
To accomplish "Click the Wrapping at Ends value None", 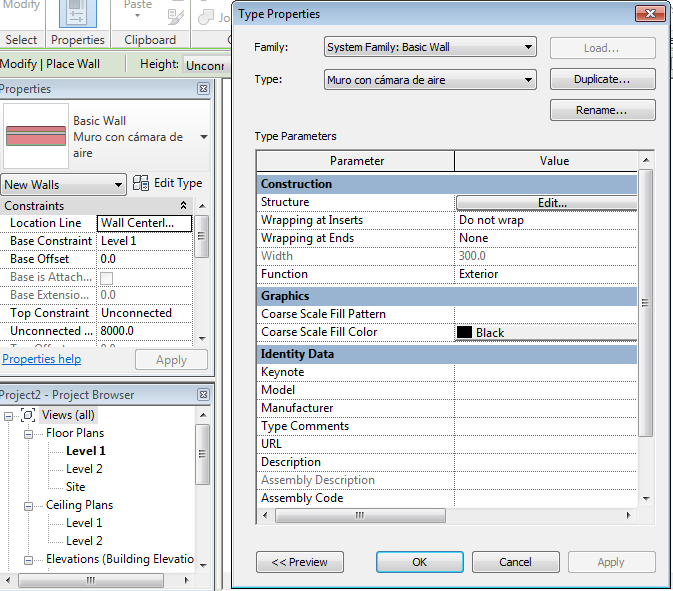I will [x=546, y=238].
